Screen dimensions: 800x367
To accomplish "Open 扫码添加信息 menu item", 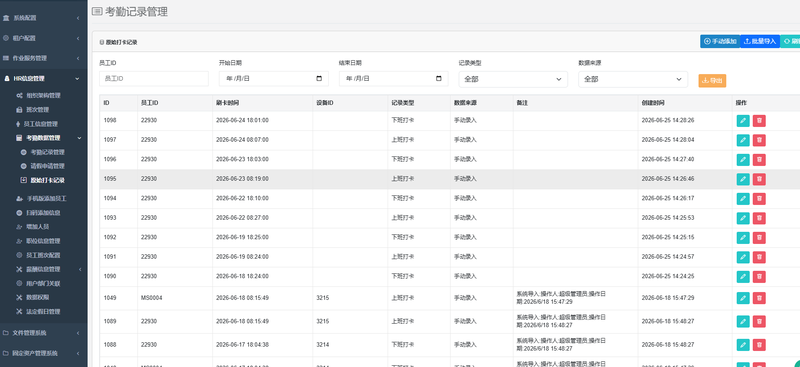I will pyautogui.click(x=43, y=212).
